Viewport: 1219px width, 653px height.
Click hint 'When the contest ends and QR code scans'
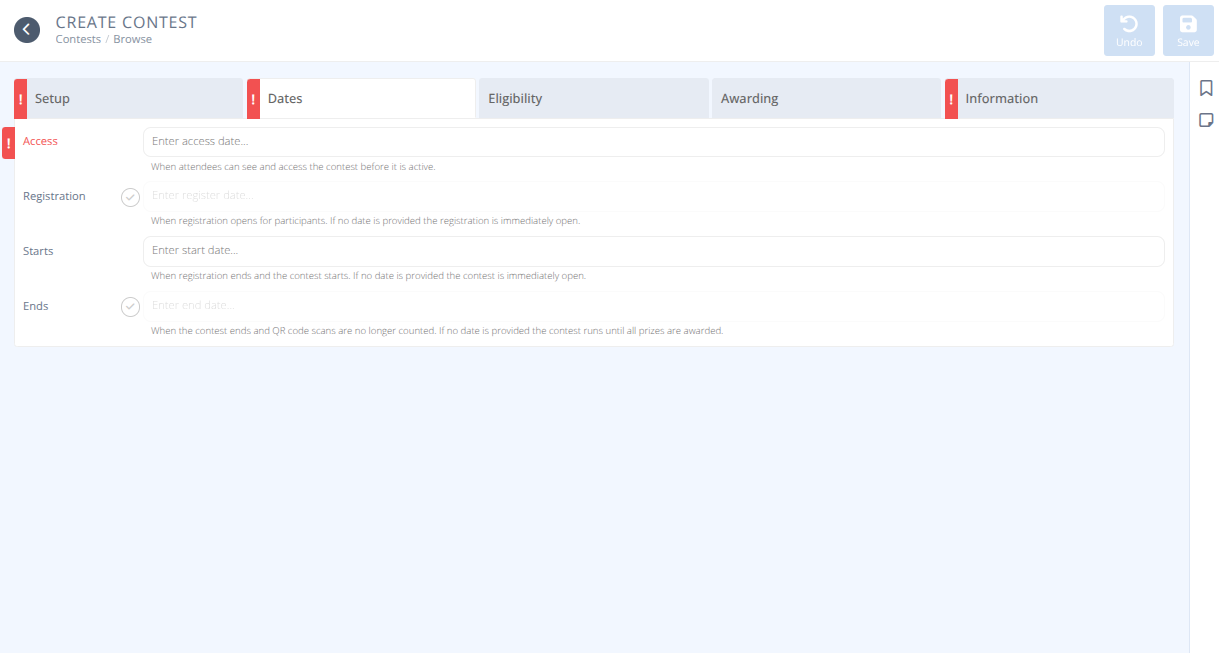pyautogui.click(x=437, y=330)
